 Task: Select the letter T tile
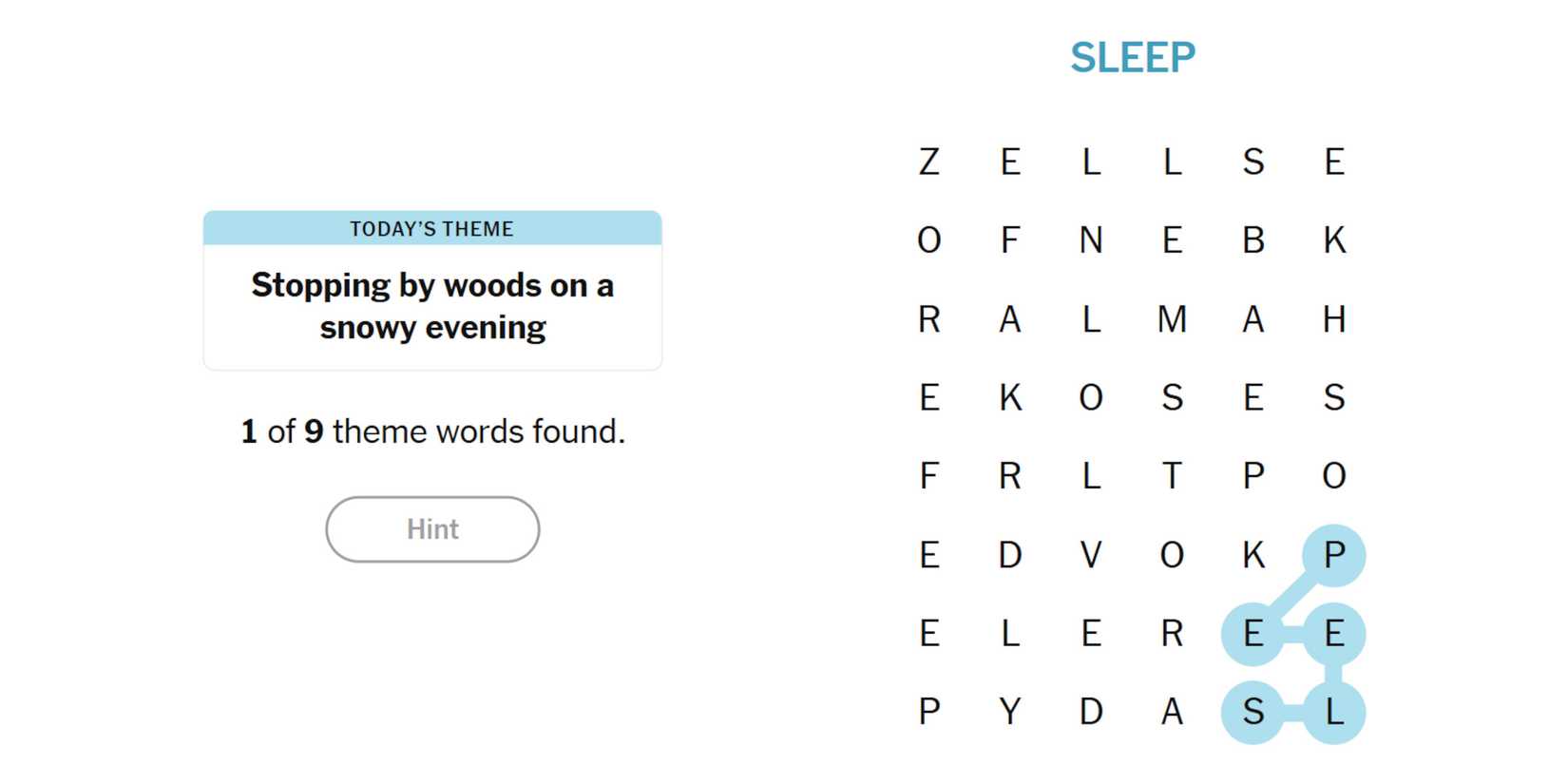tap(1172, 475)
